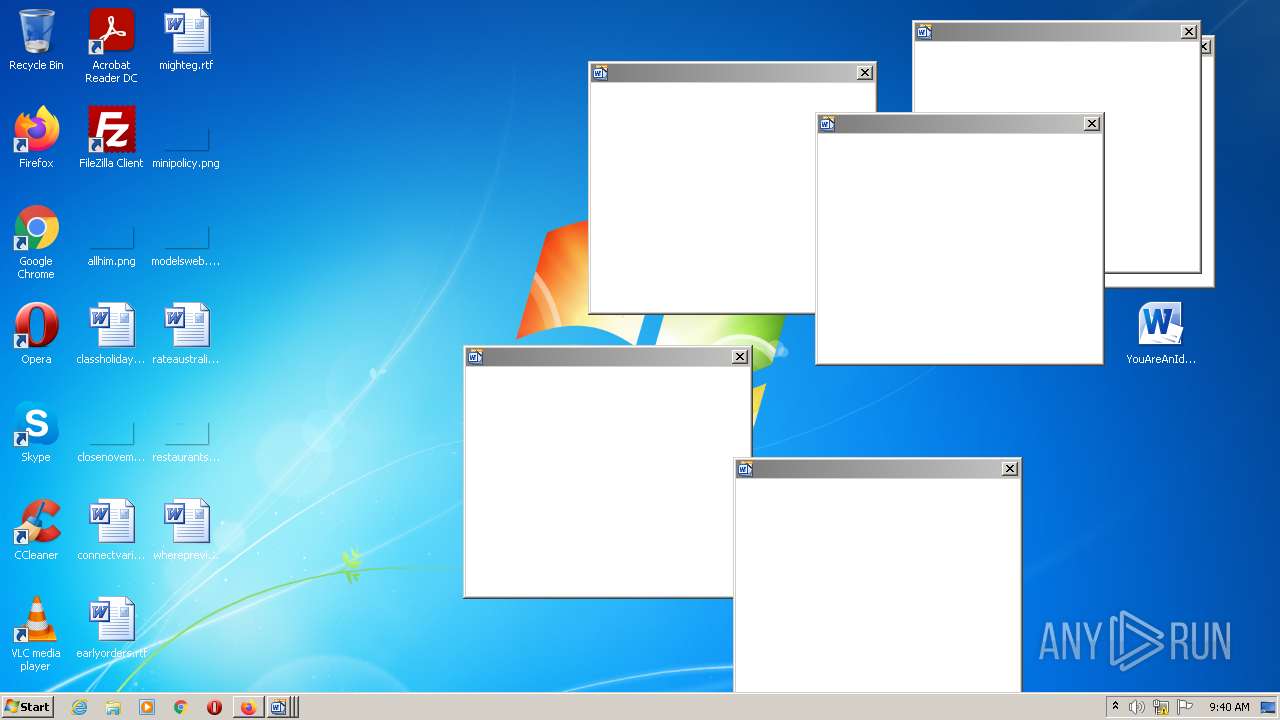The image size is (1280, 720).
Task: Open system menu icon of window cut off by taskbar
Action: point(744,469)
